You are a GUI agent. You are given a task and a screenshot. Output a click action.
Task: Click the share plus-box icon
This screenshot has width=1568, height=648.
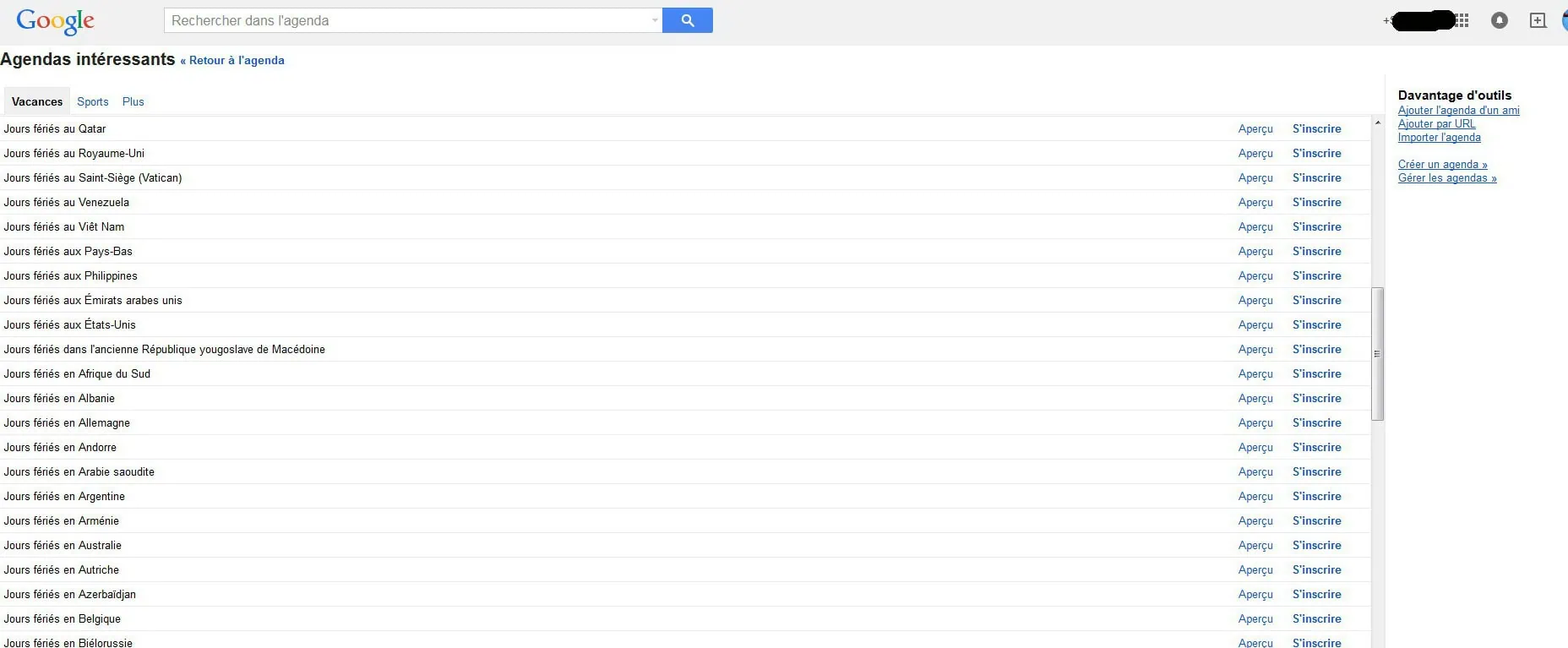1538,20
